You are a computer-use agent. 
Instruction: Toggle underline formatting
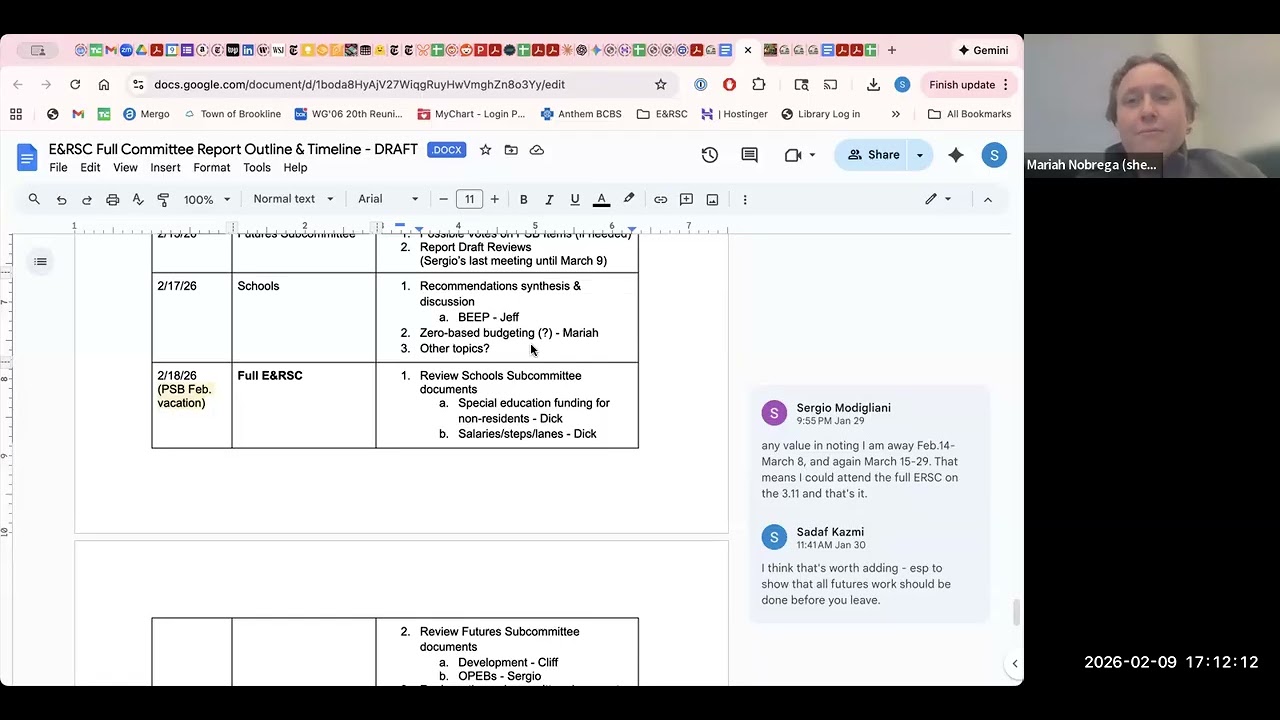click(x=575, y=199)
